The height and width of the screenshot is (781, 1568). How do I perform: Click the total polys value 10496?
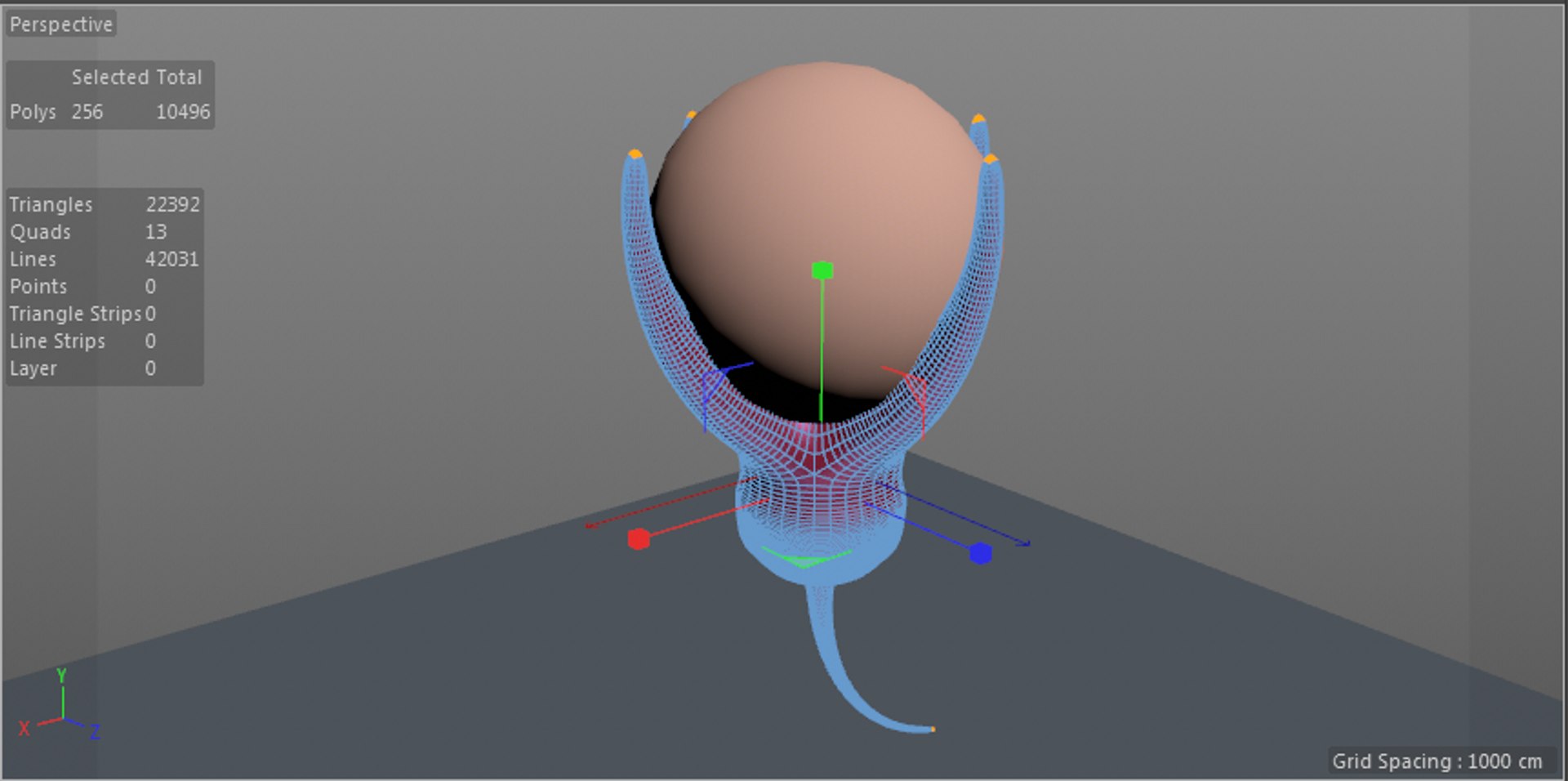pos(183,112)
